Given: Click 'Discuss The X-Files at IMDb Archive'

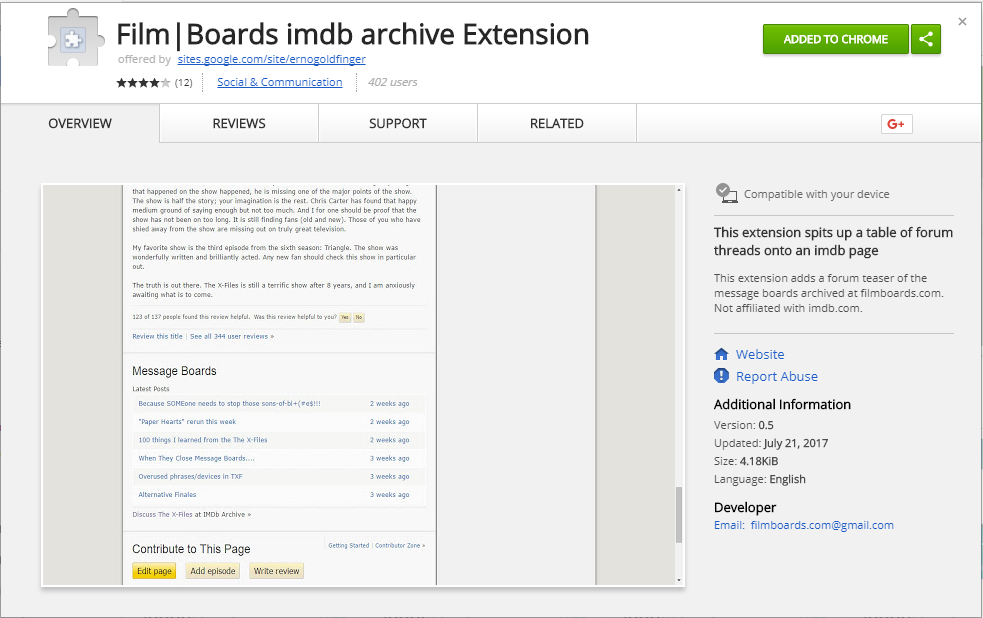Looking at the screenshot, I should [192, 515].
